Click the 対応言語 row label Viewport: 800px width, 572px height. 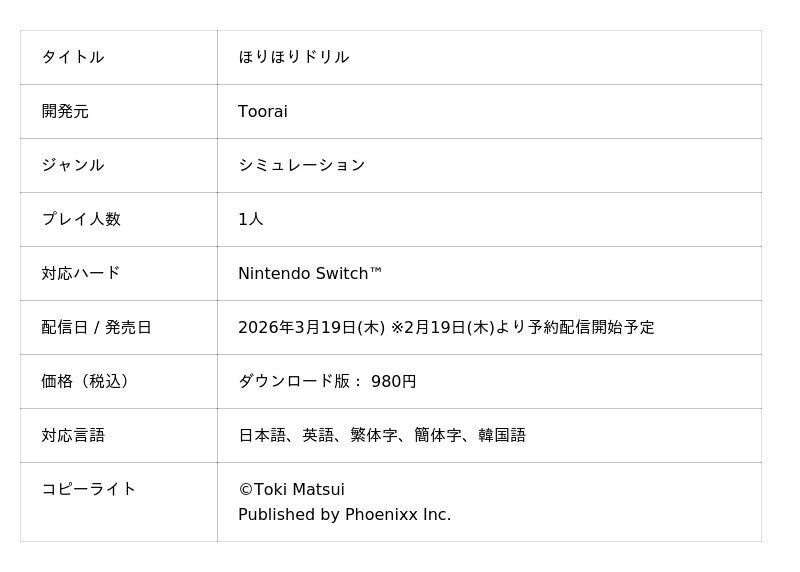(x=73, y=435)
